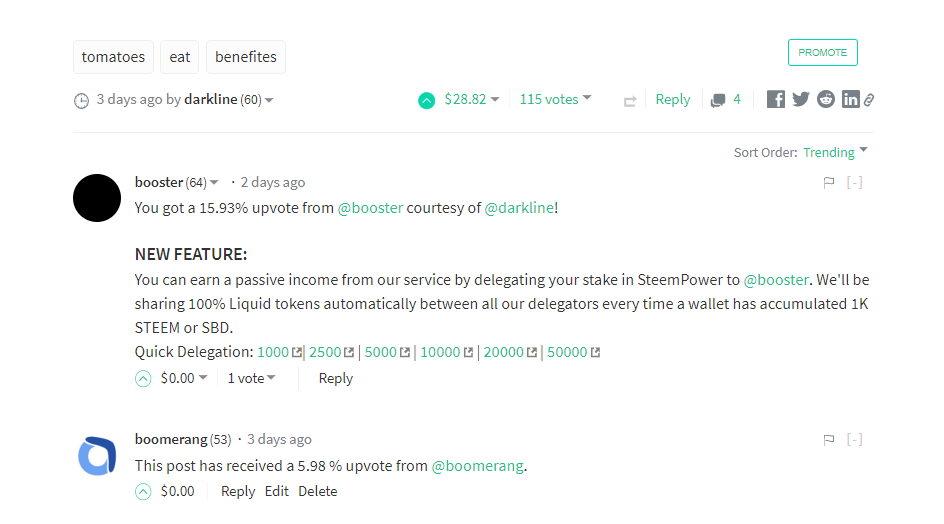Image resolution: width=944 pixels, height=524 pixels.
Task: Open the Sort Order Trending dropdown
Action: pyautogui.click(x=835, y=152)
